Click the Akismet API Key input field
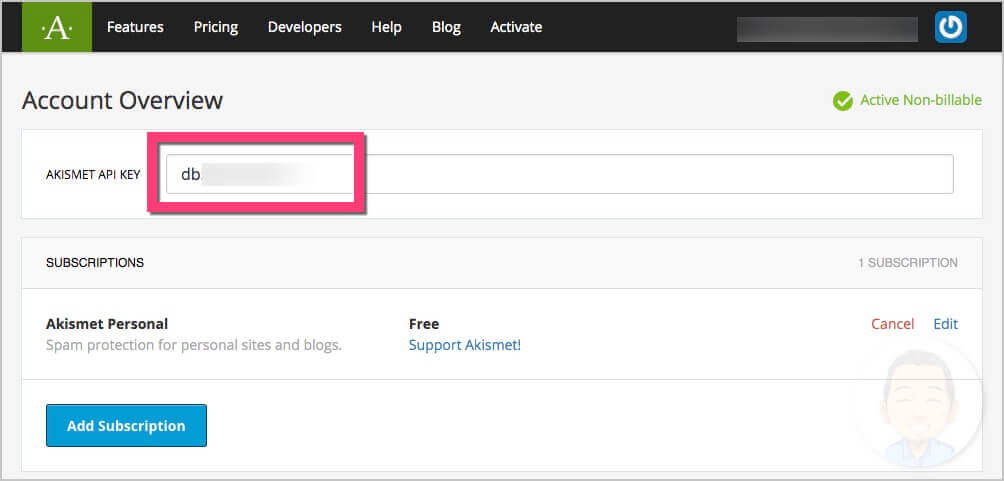This screenshot has width=1004, height=481. coord(560,174)
